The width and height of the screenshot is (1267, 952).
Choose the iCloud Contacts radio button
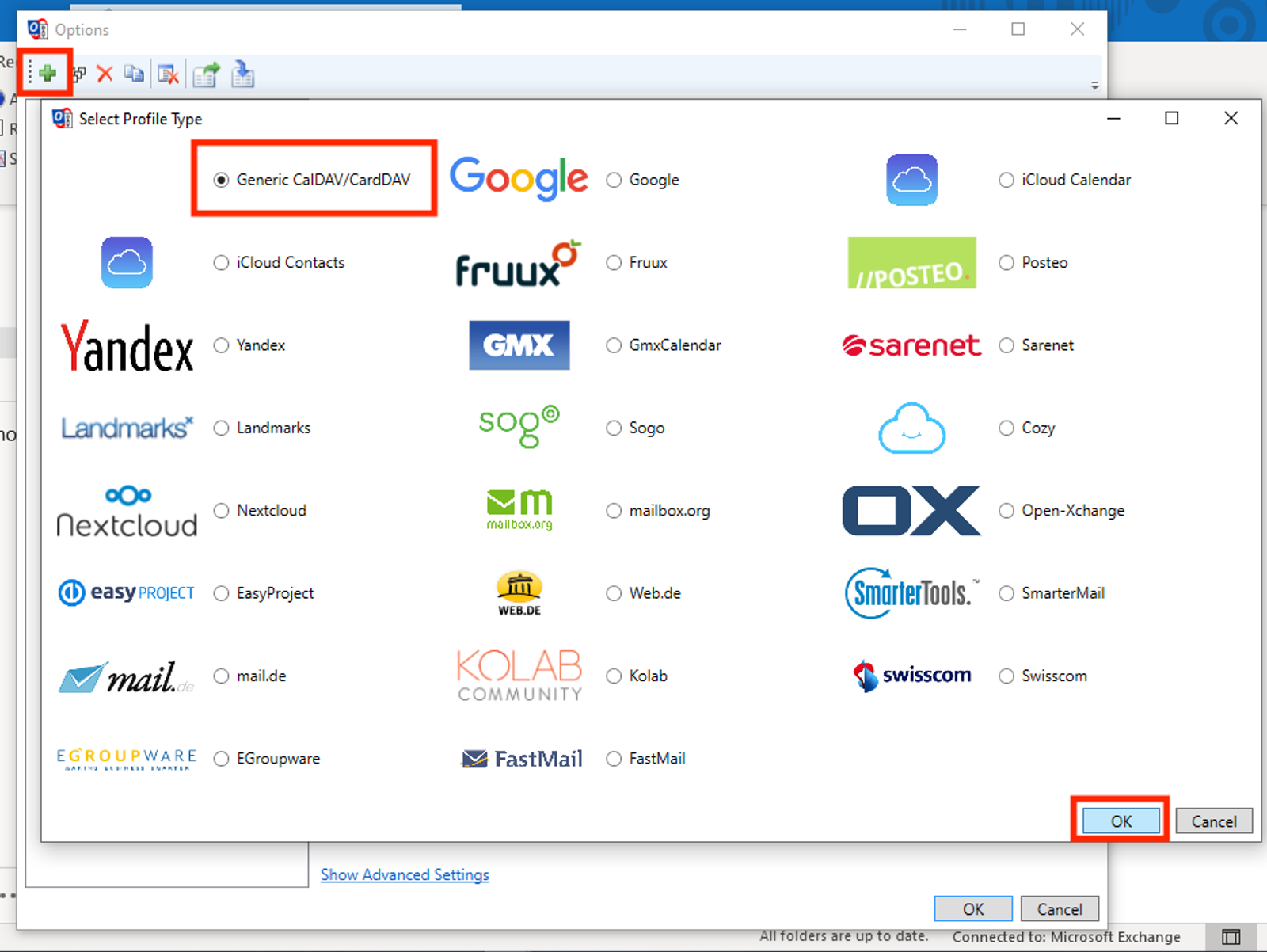222,262
